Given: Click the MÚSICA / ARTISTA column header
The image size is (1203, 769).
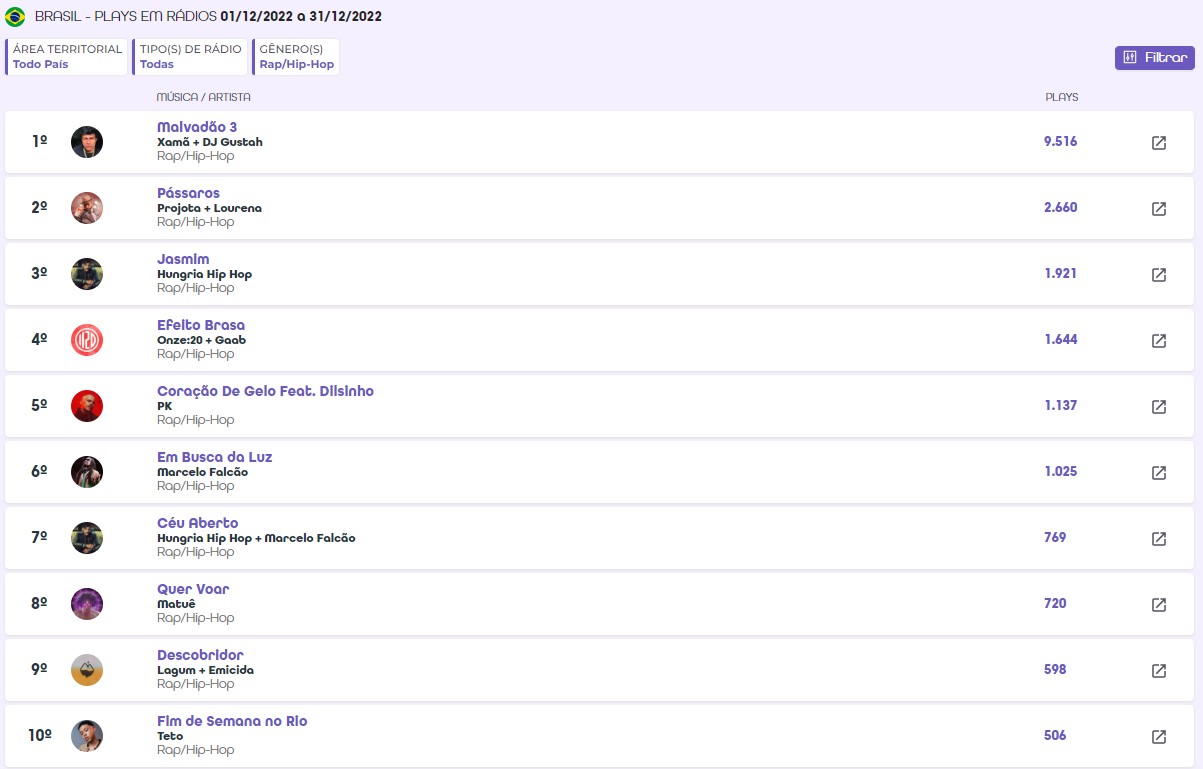Looking at the screenshot, I should 204,98.
